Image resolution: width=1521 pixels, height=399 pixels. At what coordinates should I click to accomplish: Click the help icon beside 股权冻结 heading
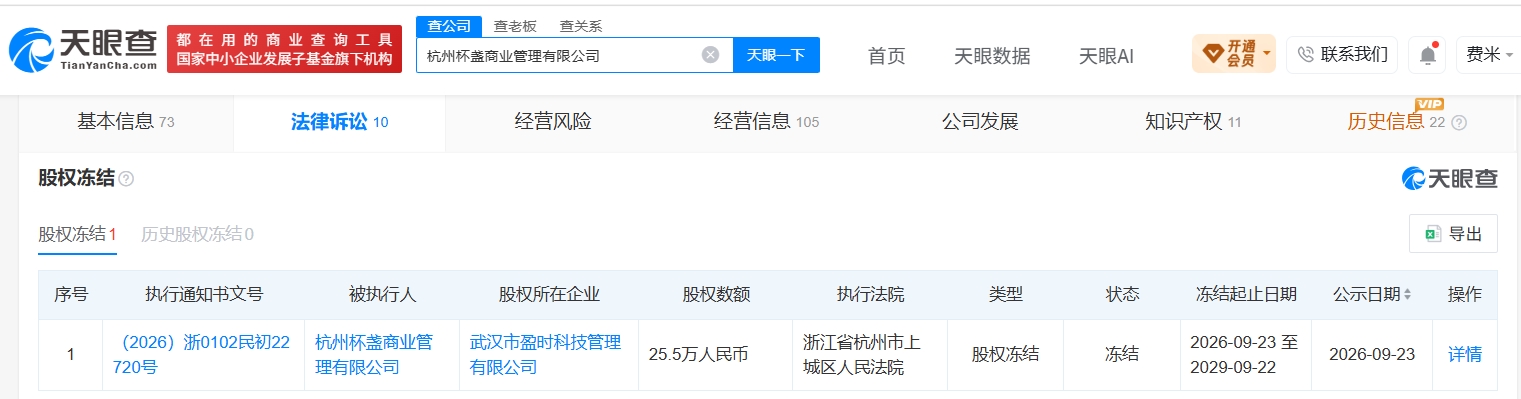point(126,179)
